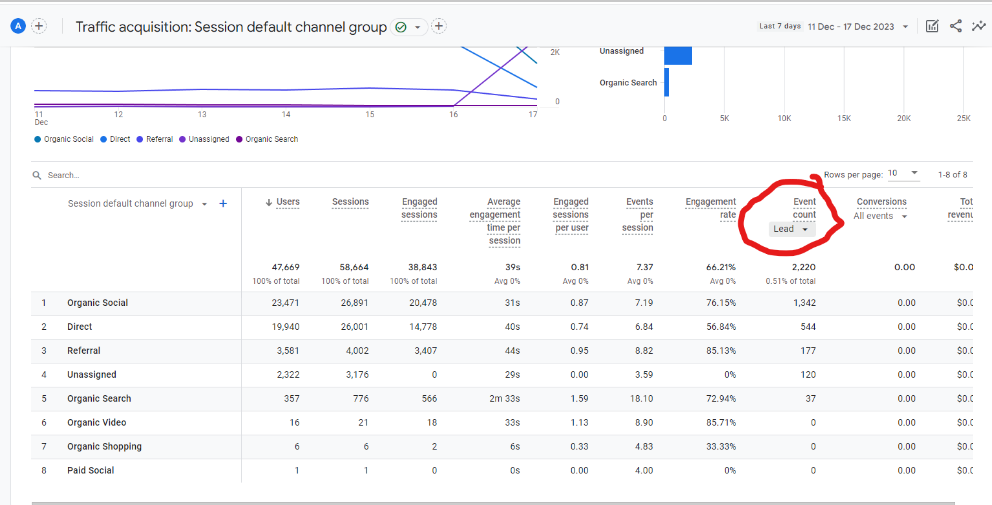Share this report via share icon
Image resolution: width=992 pixels, height=505 pixels.
[956, 26]
